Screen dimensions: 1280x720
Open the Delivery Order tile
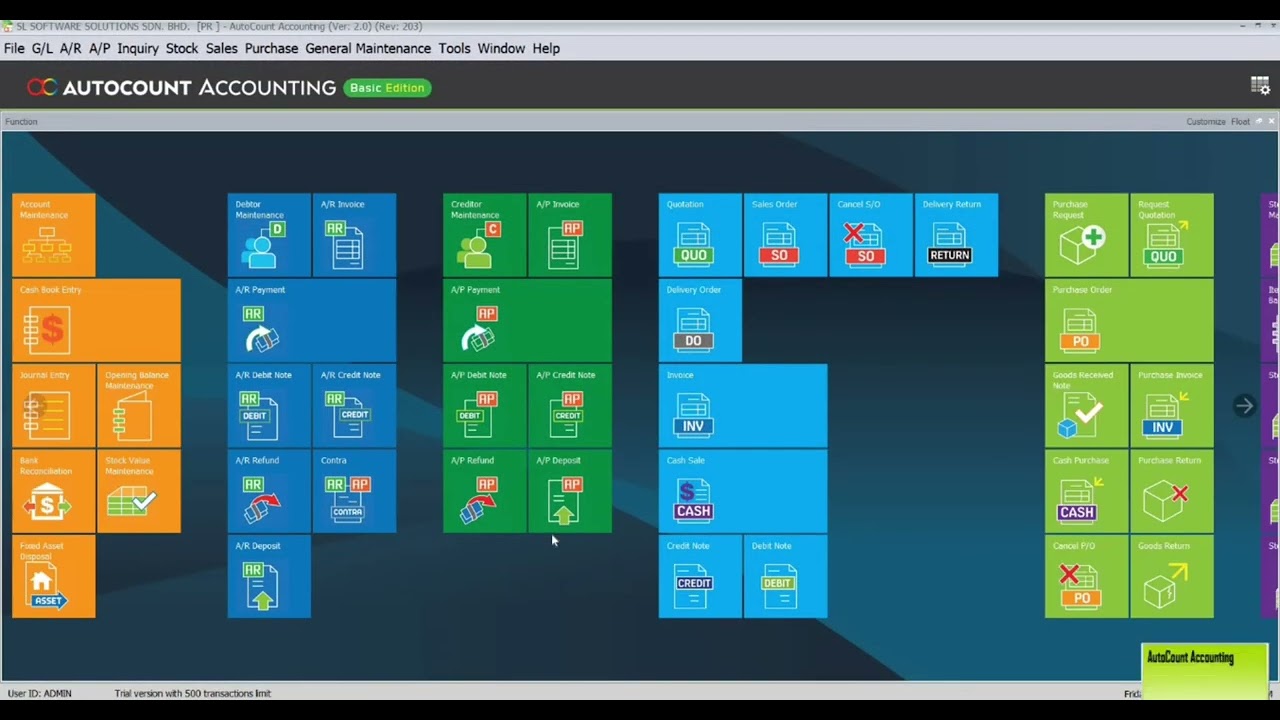click(x=700, y=320)
